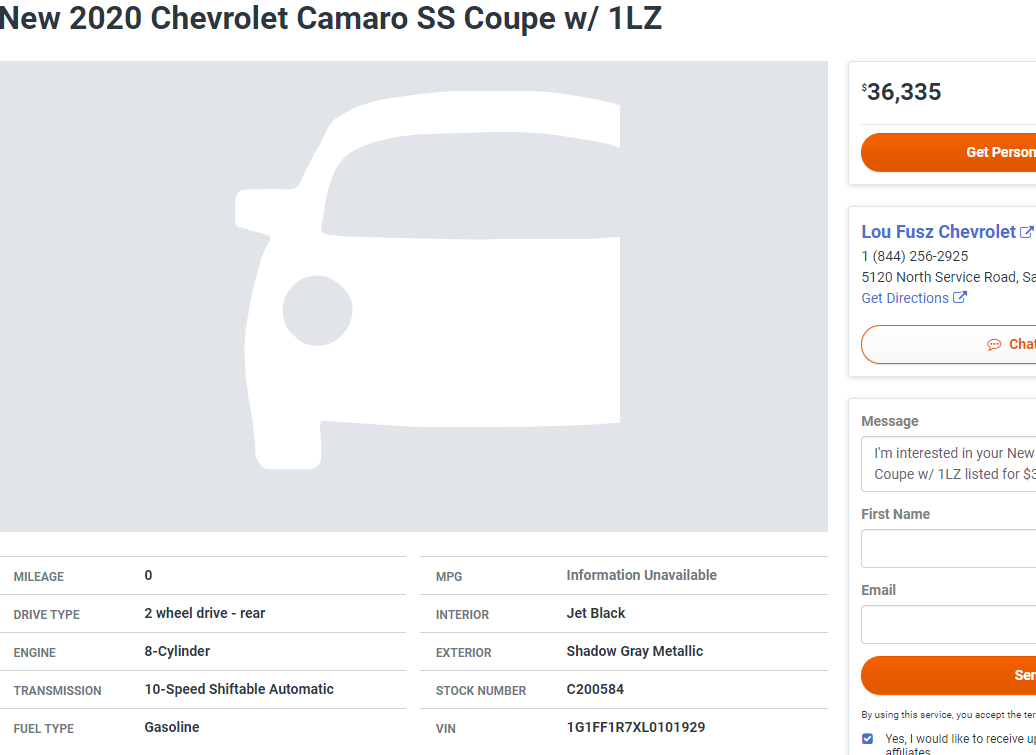Click the speech bubble chat icon
This screenshot has width=1036, height=755.
[994, 345]
